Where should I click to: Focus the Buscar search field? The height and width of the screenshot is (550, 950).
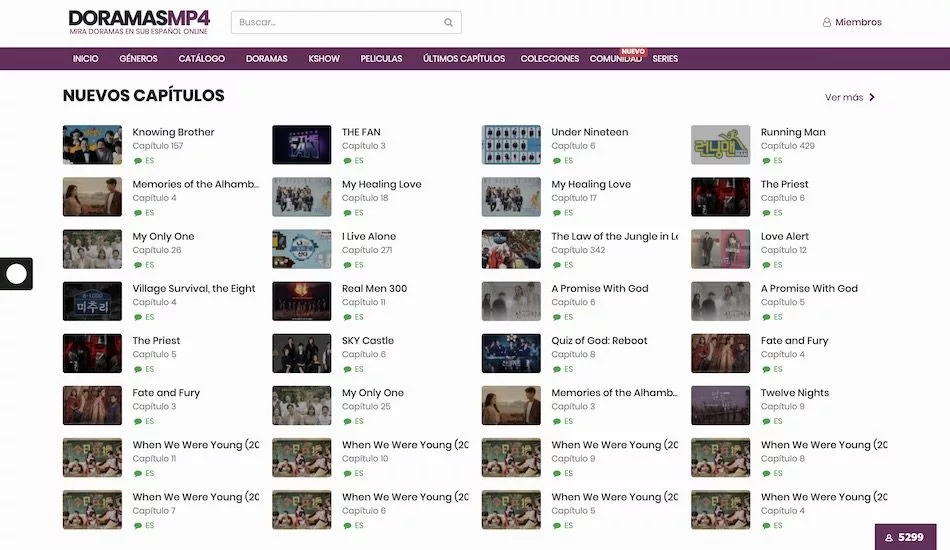click(x=335, y=22)
